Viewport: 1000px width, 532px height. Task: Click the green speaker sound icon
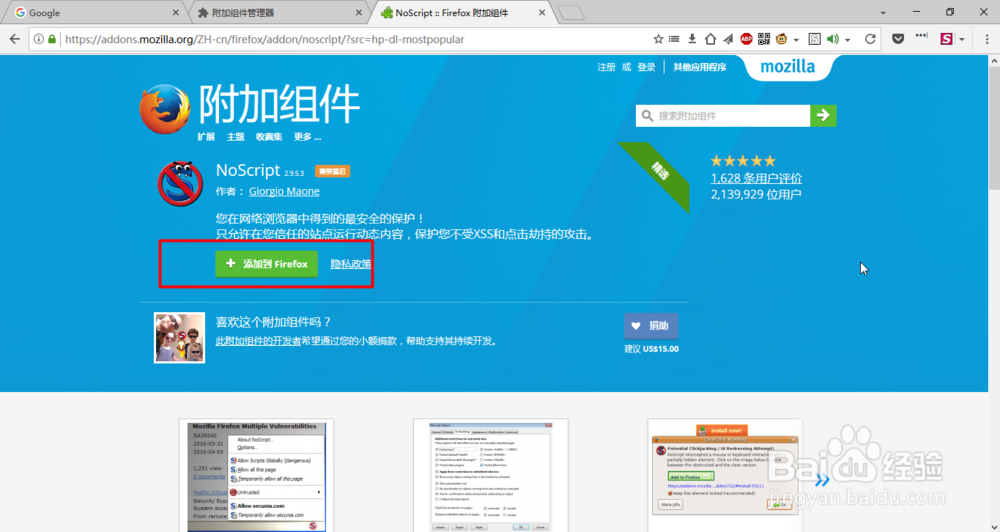[x=833, y=40]
